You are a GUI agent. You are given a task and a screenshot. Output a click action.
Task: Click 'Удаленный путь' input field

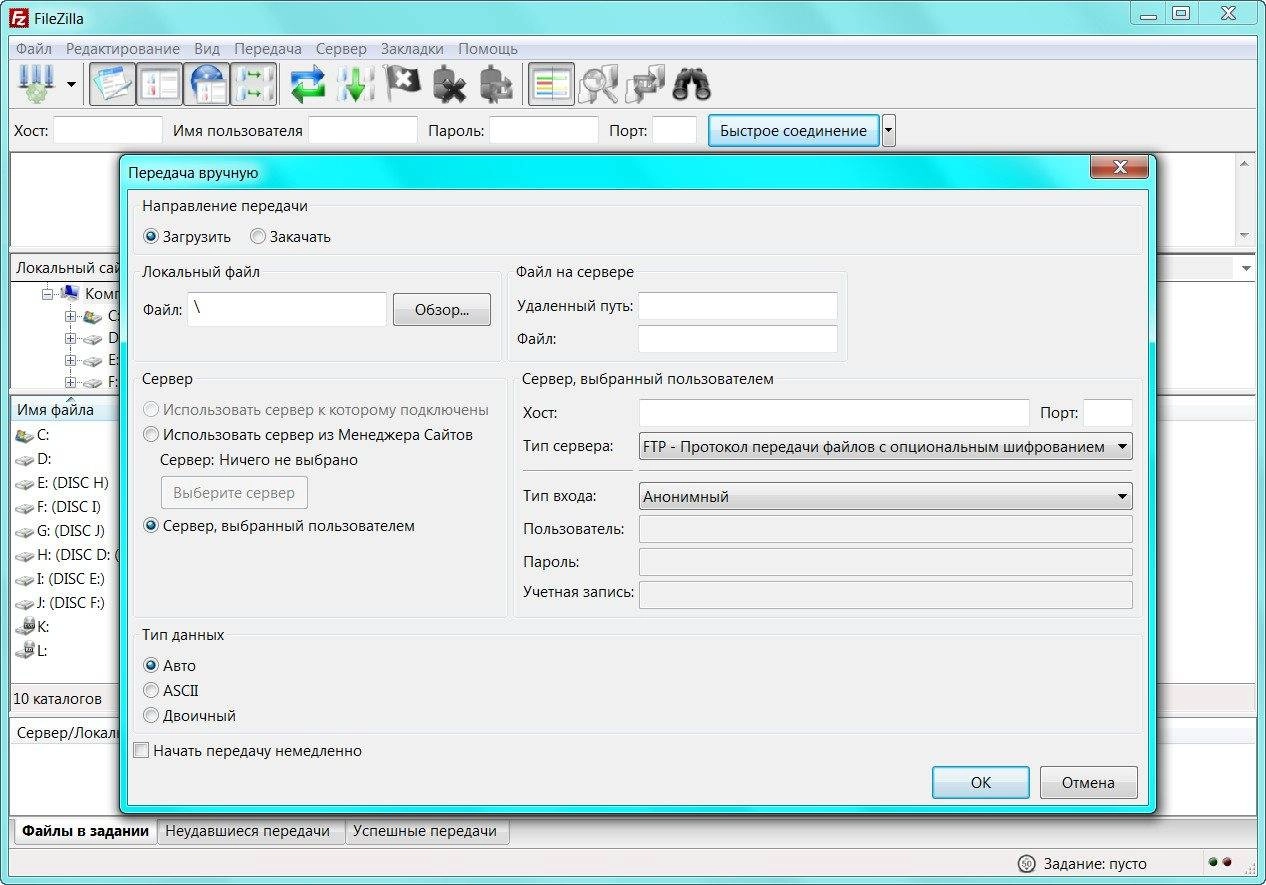(738, 306)
